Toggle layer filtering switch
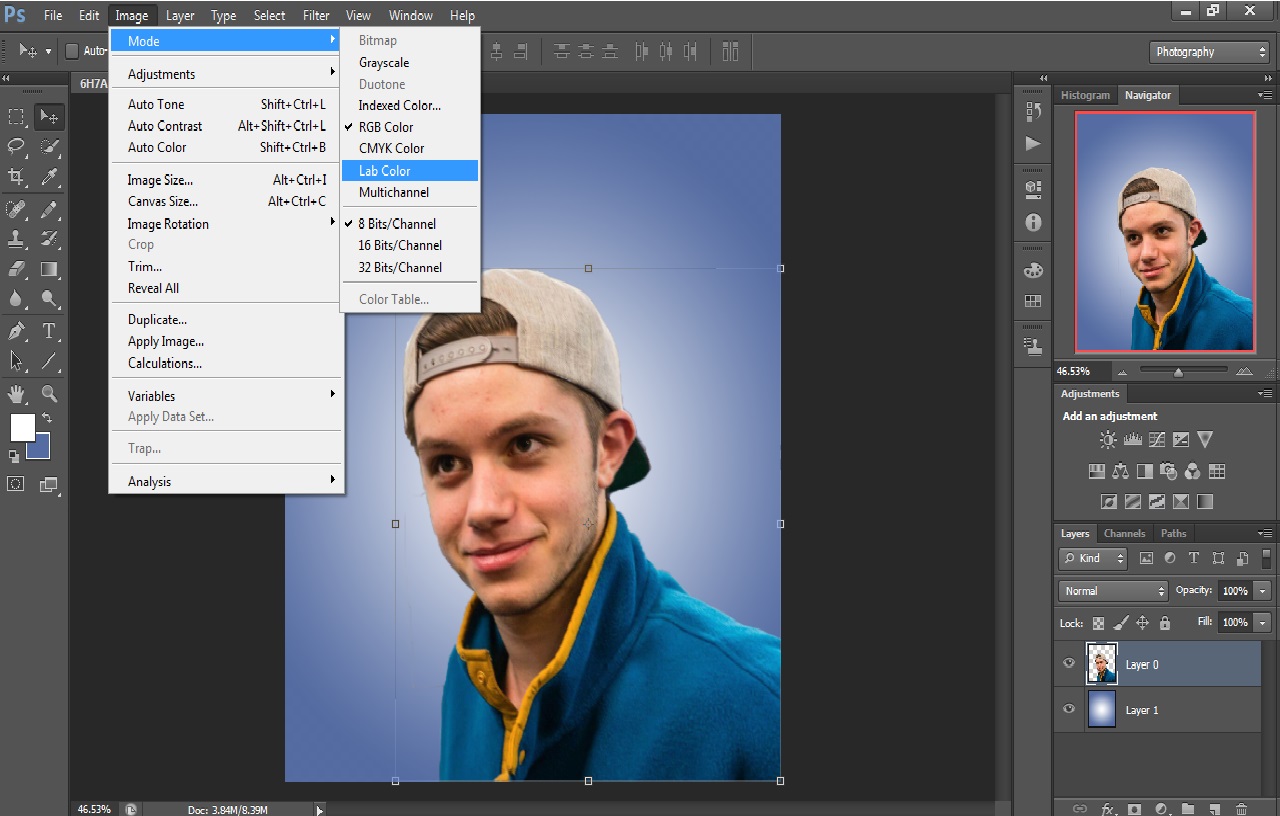Screen dimensions: 1280x816 (x=1267, y=558)
